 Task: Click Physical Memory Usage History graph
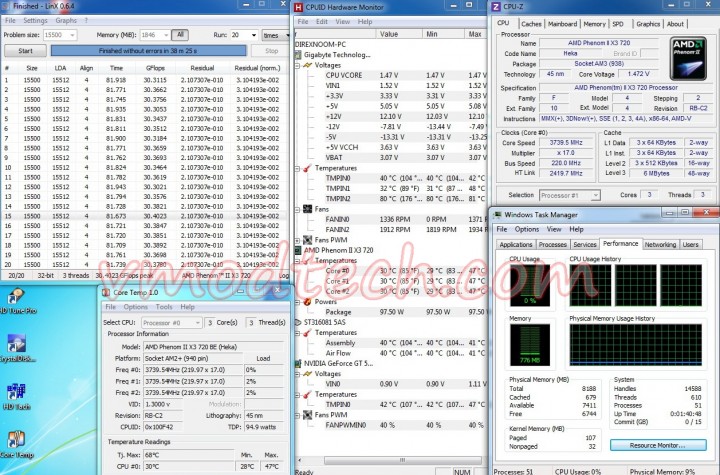click(636, 345)
